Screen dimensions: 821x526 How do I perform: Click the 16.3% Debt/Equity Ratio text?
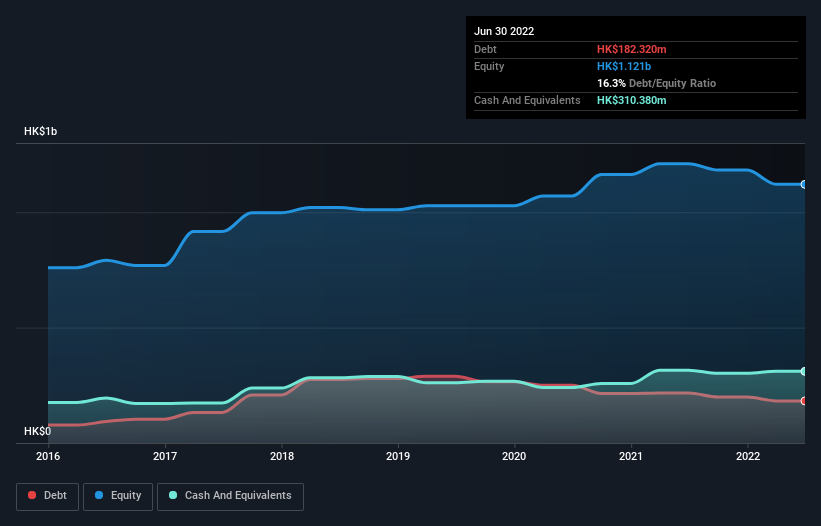657,83
